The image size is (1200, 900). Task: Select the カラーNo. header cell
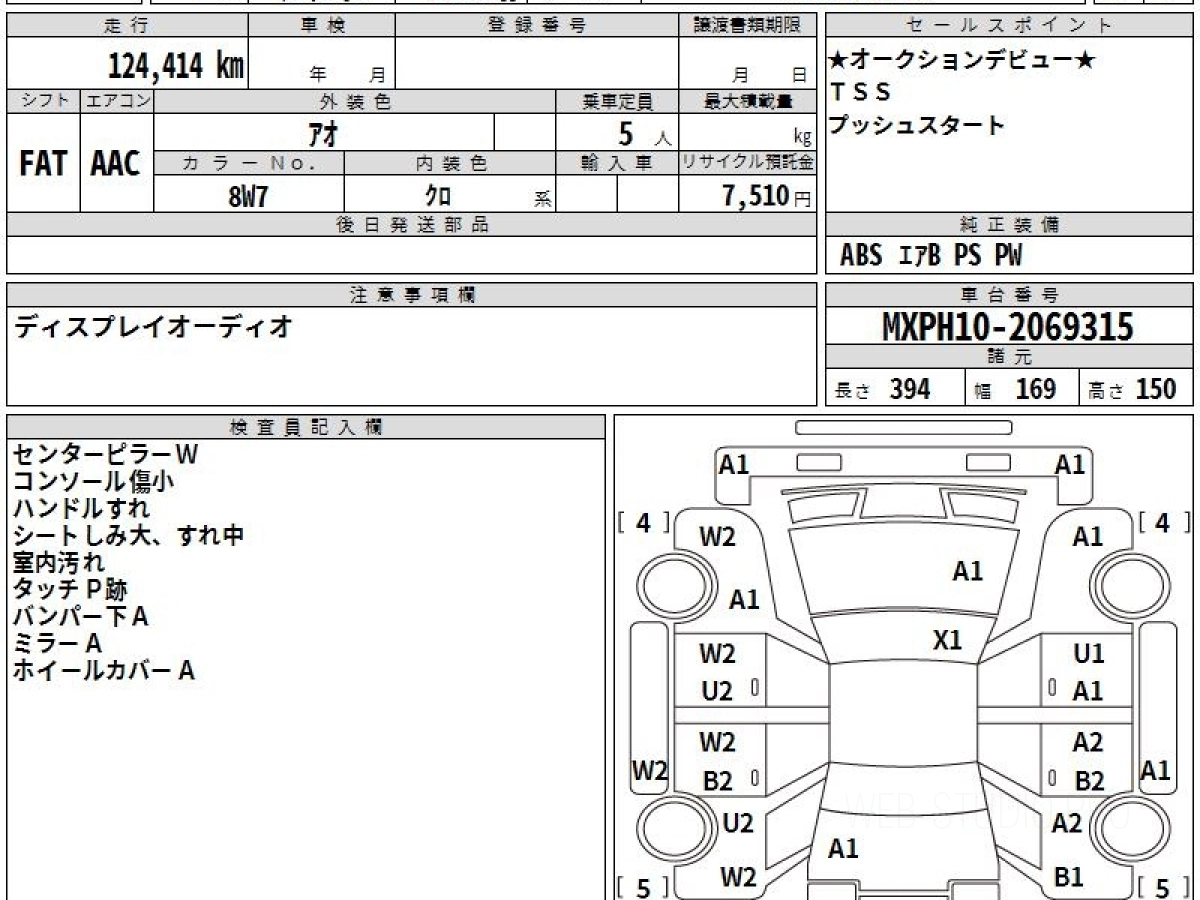tap(249, 163)
